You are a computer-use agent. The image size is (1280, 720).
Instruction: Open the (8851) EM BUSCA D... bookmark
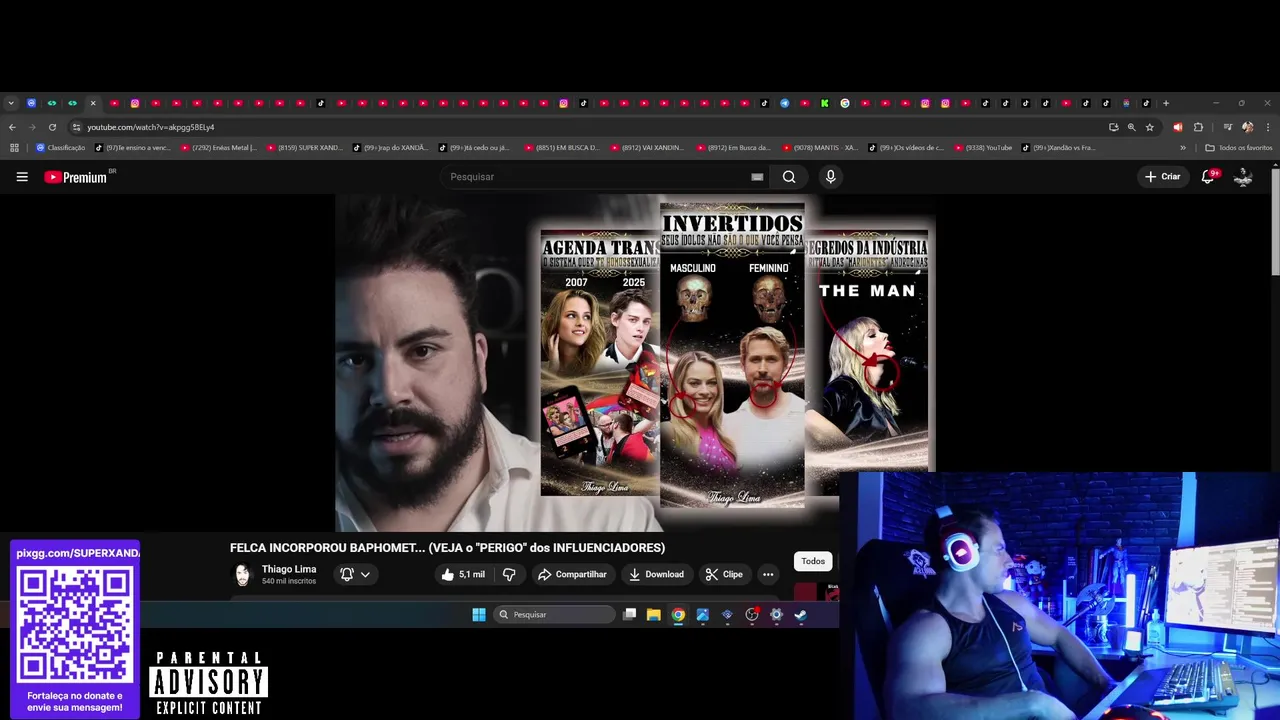tap(562, 148)
